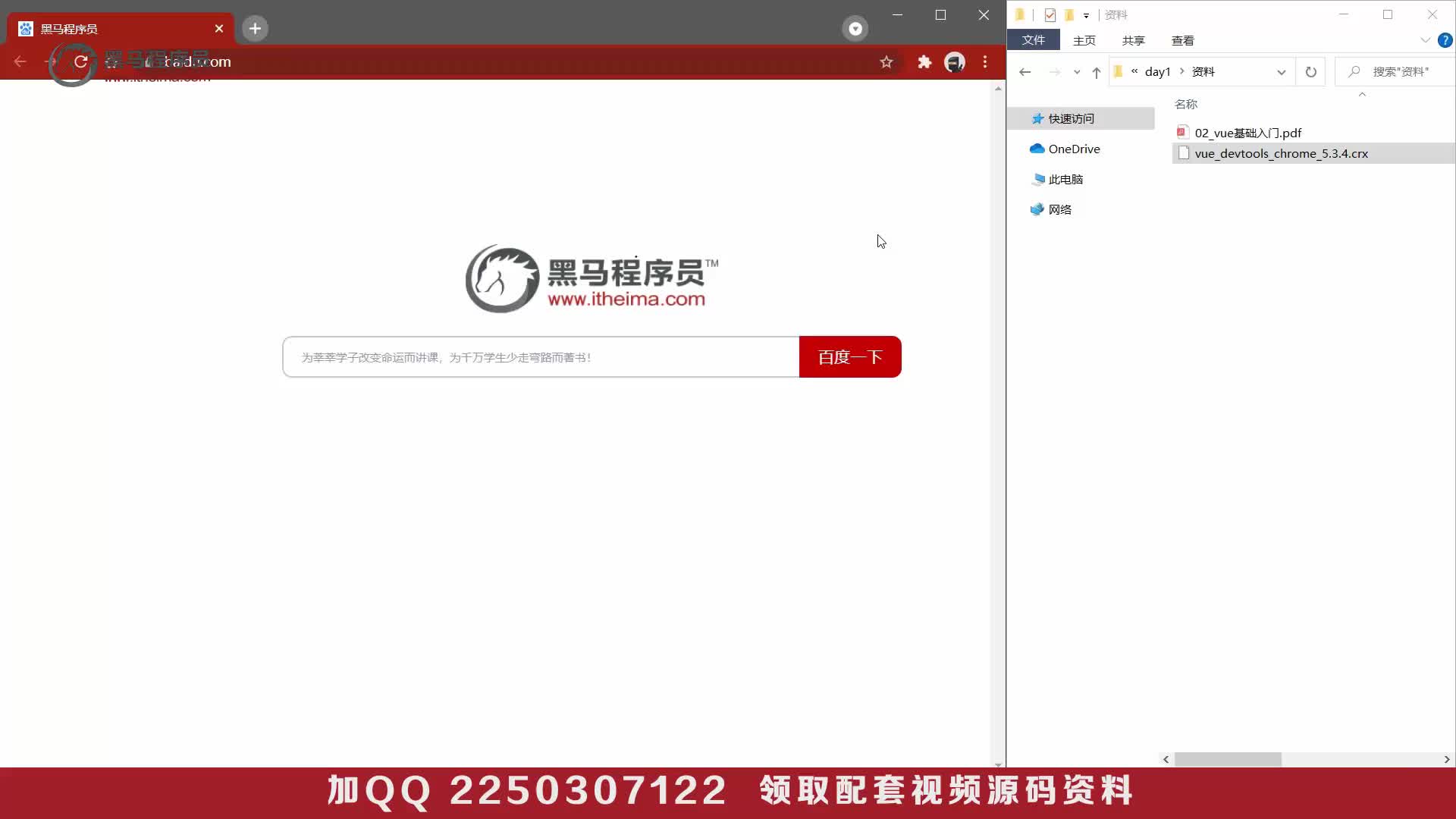The width and height of the screenshot is (1456, 819).
Task: Select 此电脑 in navigation pane
Action: [x=1065, y=180]
